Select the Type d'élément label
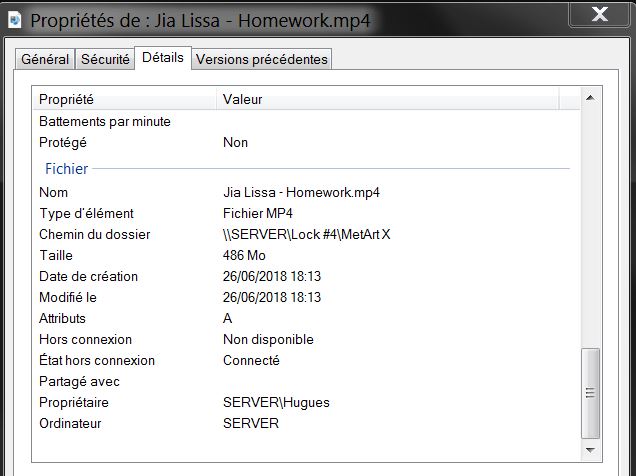 86,213
